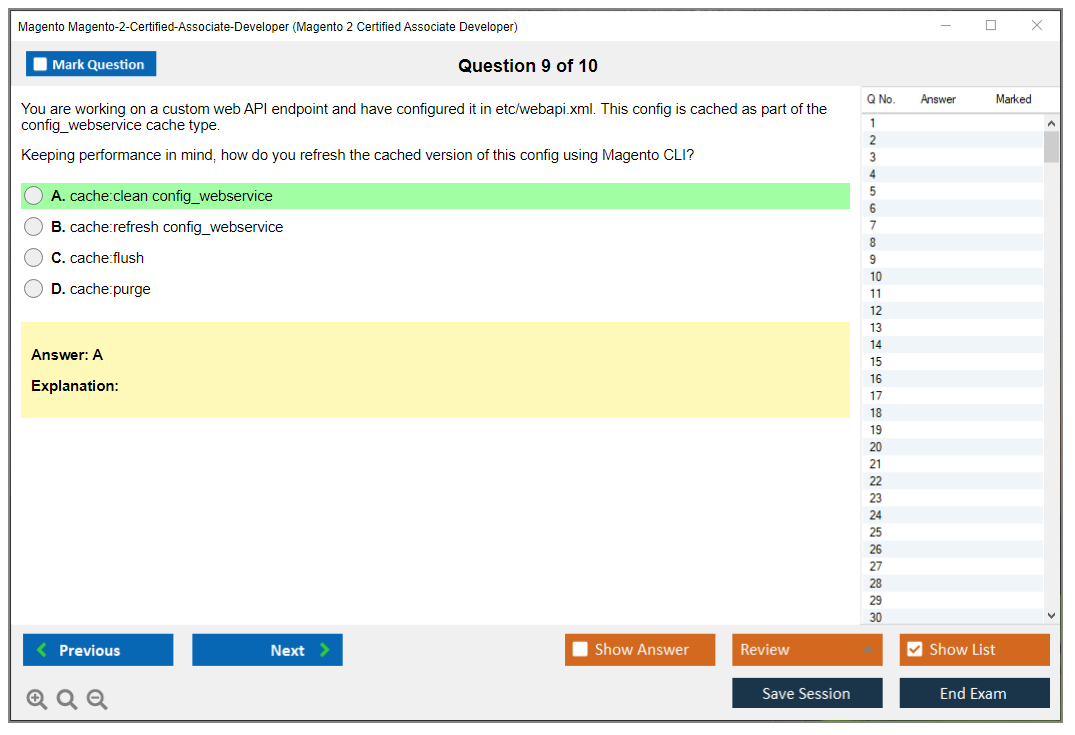Choose option B cache:refresh config_webservice

tap(34, 227)
